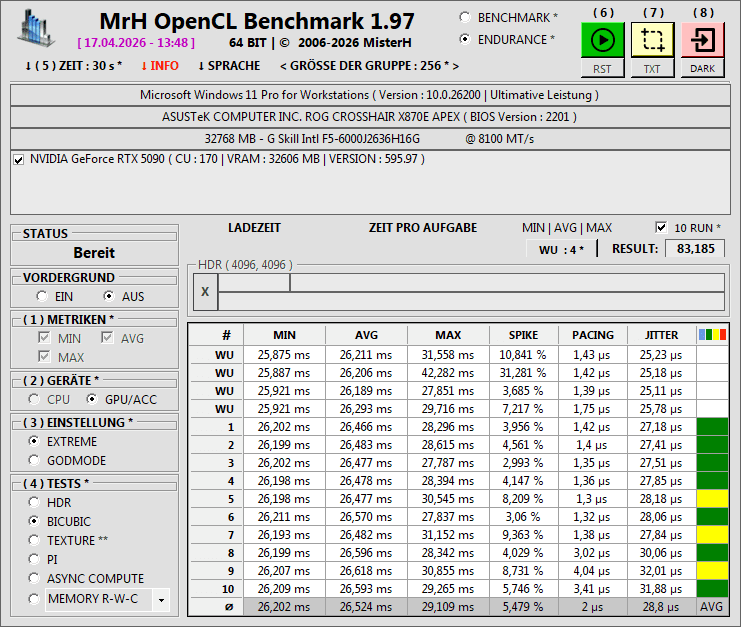Change the GRÖSSE DER GRUPPE 256 value
Screen dimensions: 741x627
(x=370, y=66)
